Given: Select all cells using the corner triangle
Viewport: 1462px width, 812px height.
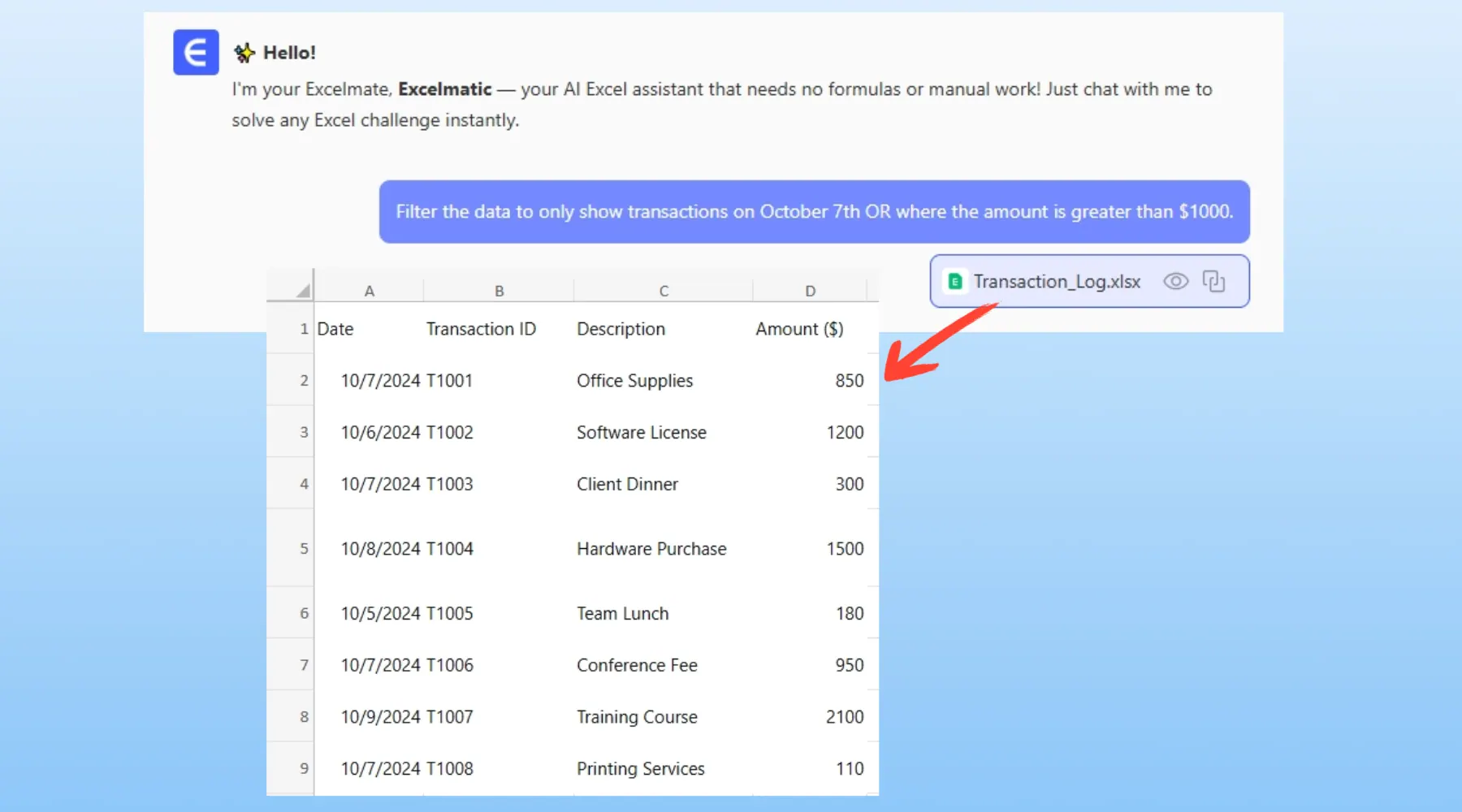Looking at the screenshot, I should point(302,290).
